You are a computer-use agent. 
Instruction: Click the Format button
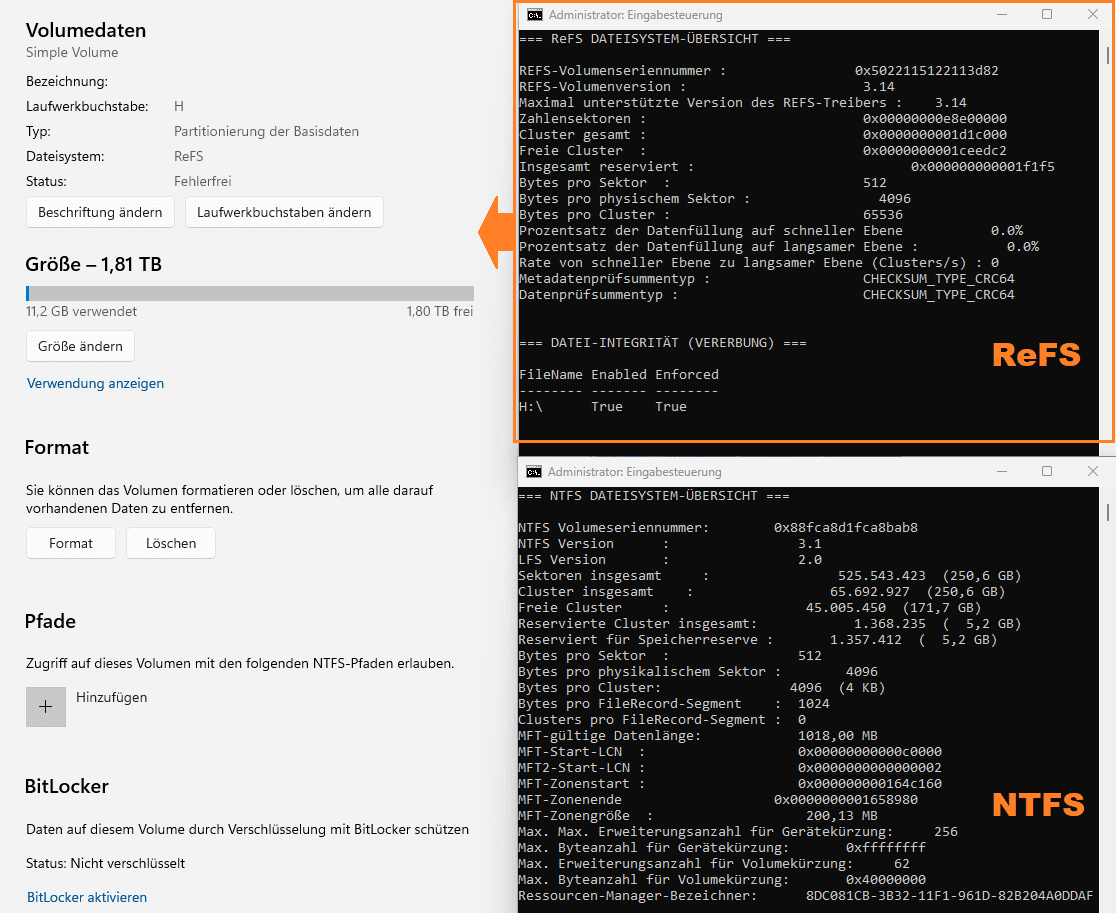point(70,543)
